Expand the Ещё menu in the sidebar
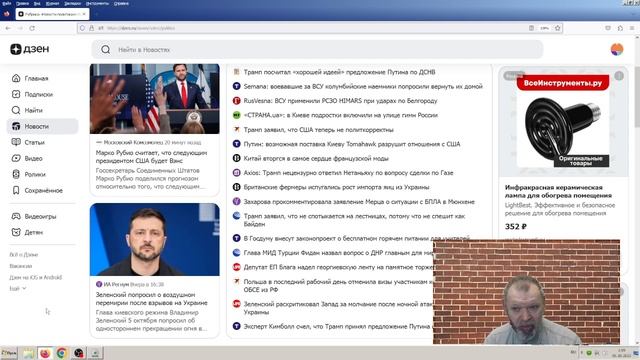This screenshot has height=360, width=640. (18, 289)
